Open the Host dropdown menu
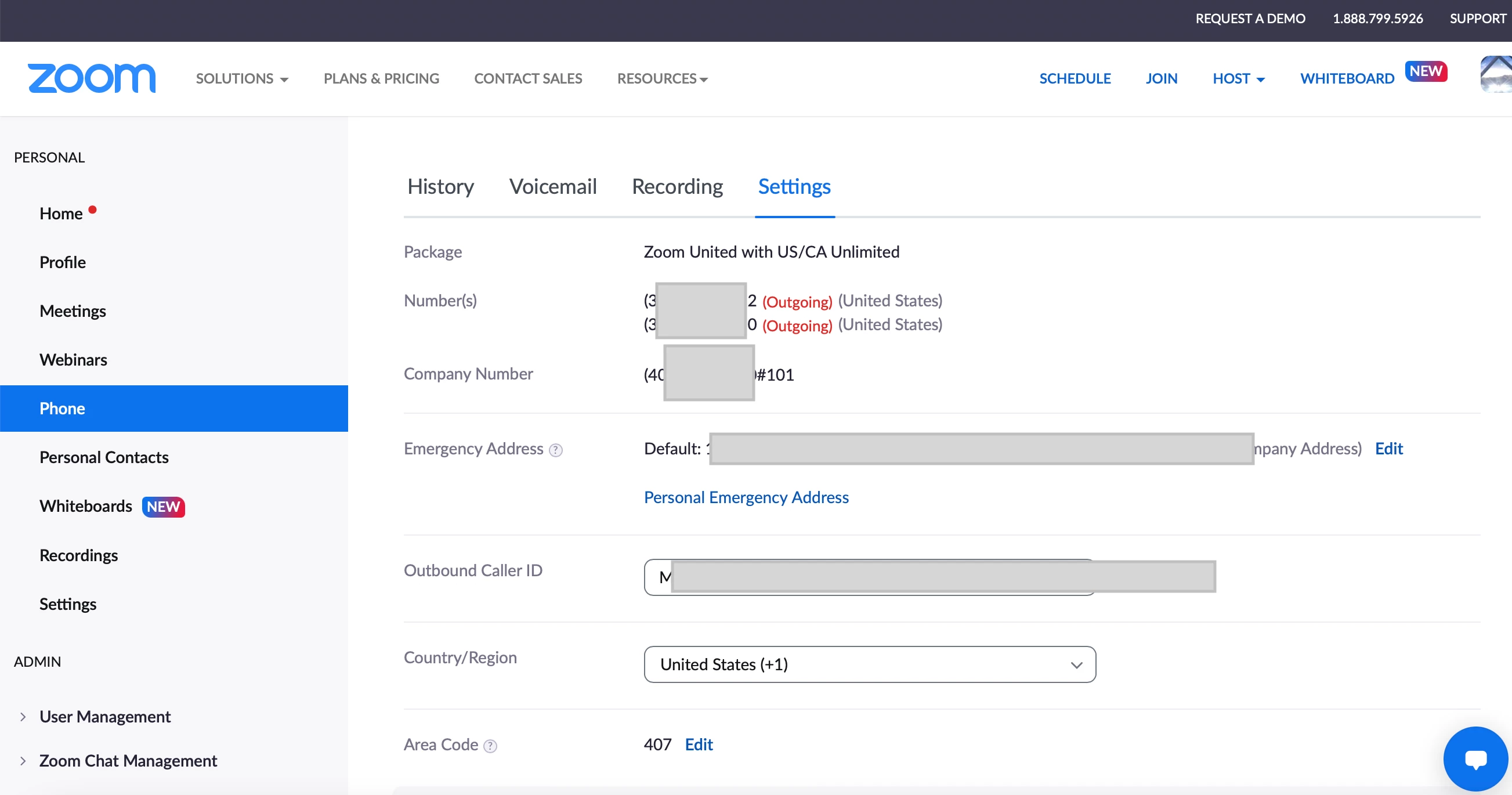 pos(1239,79)
